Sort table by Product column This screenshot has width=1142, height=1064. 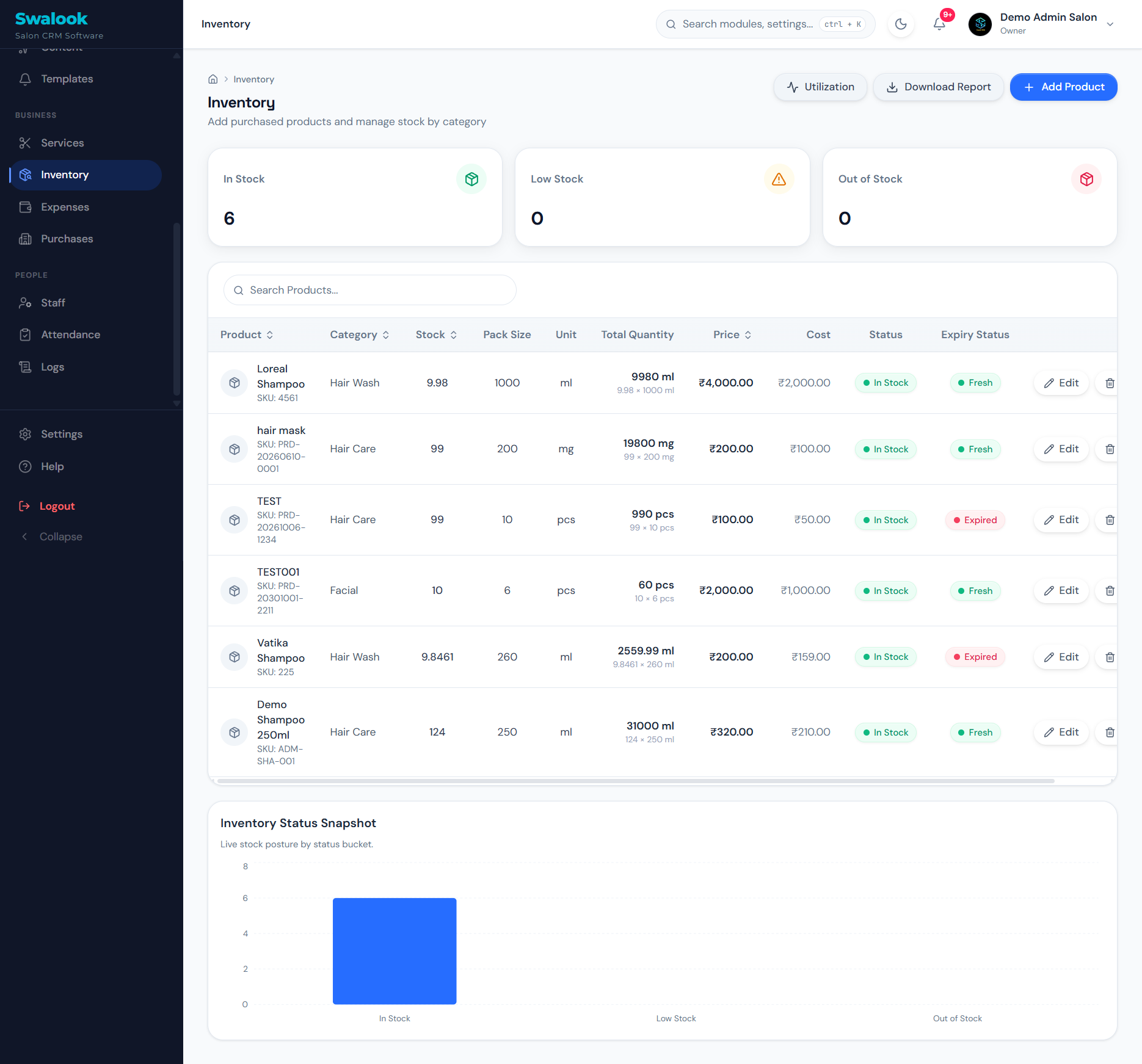(x=247, y=335)
